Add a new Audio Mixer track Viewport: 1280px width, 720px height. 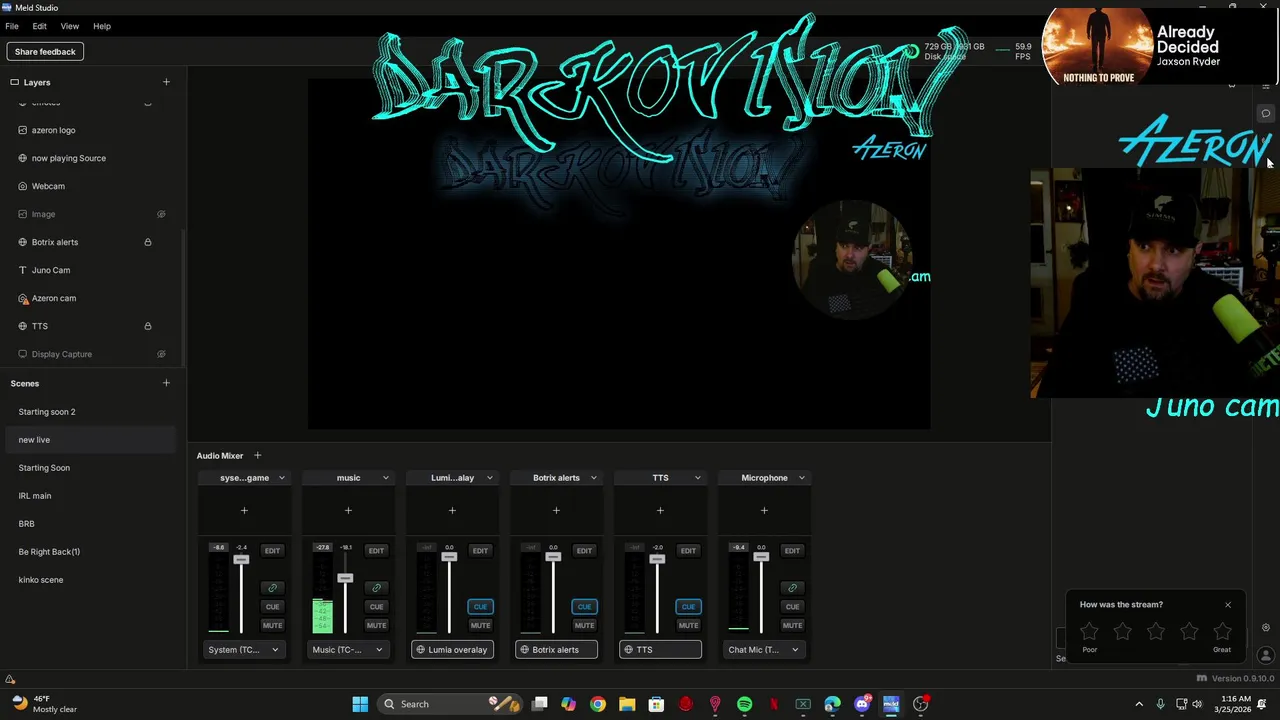[257, 456]
